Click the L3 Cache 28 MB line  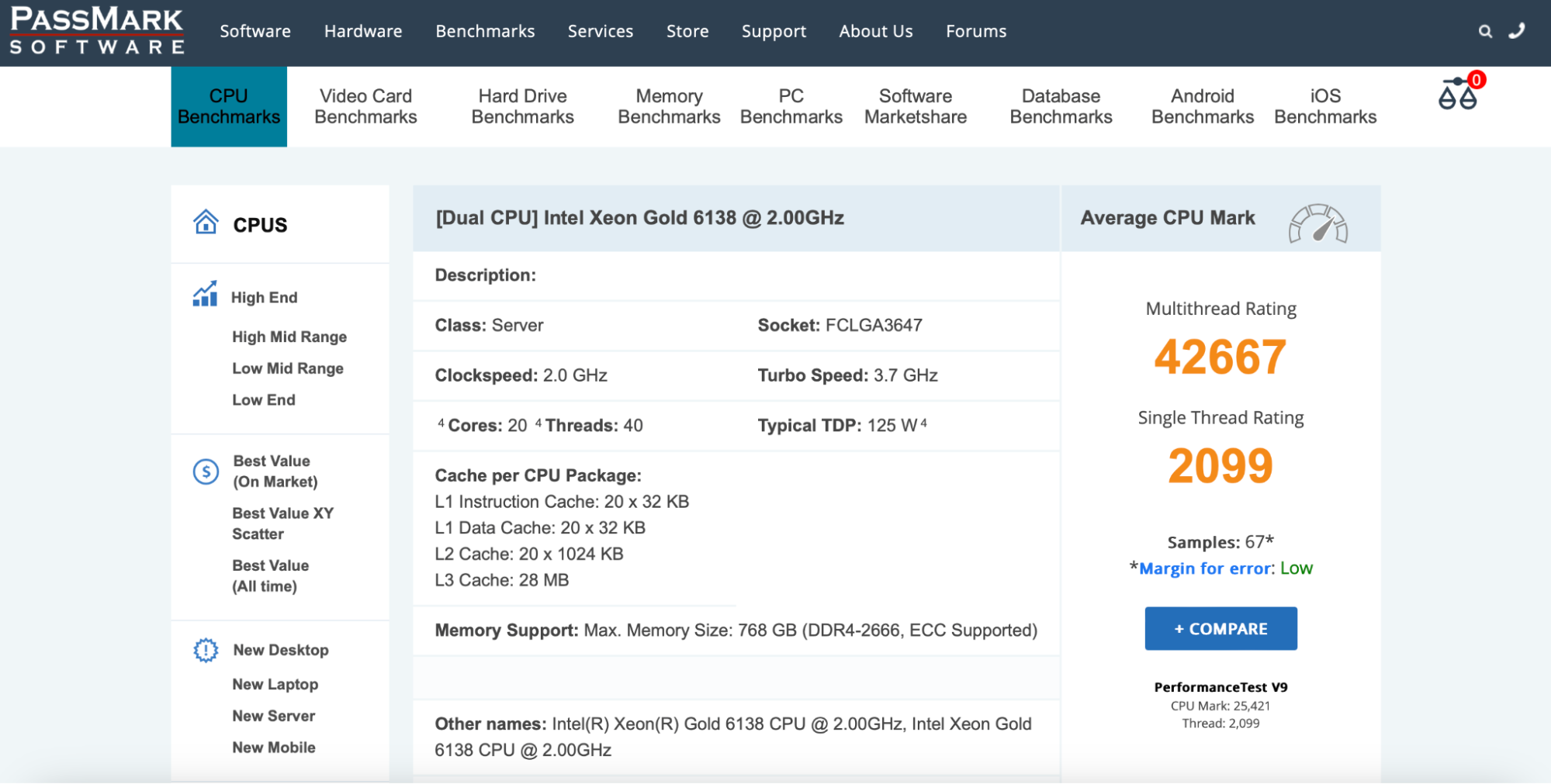[502, 580]
